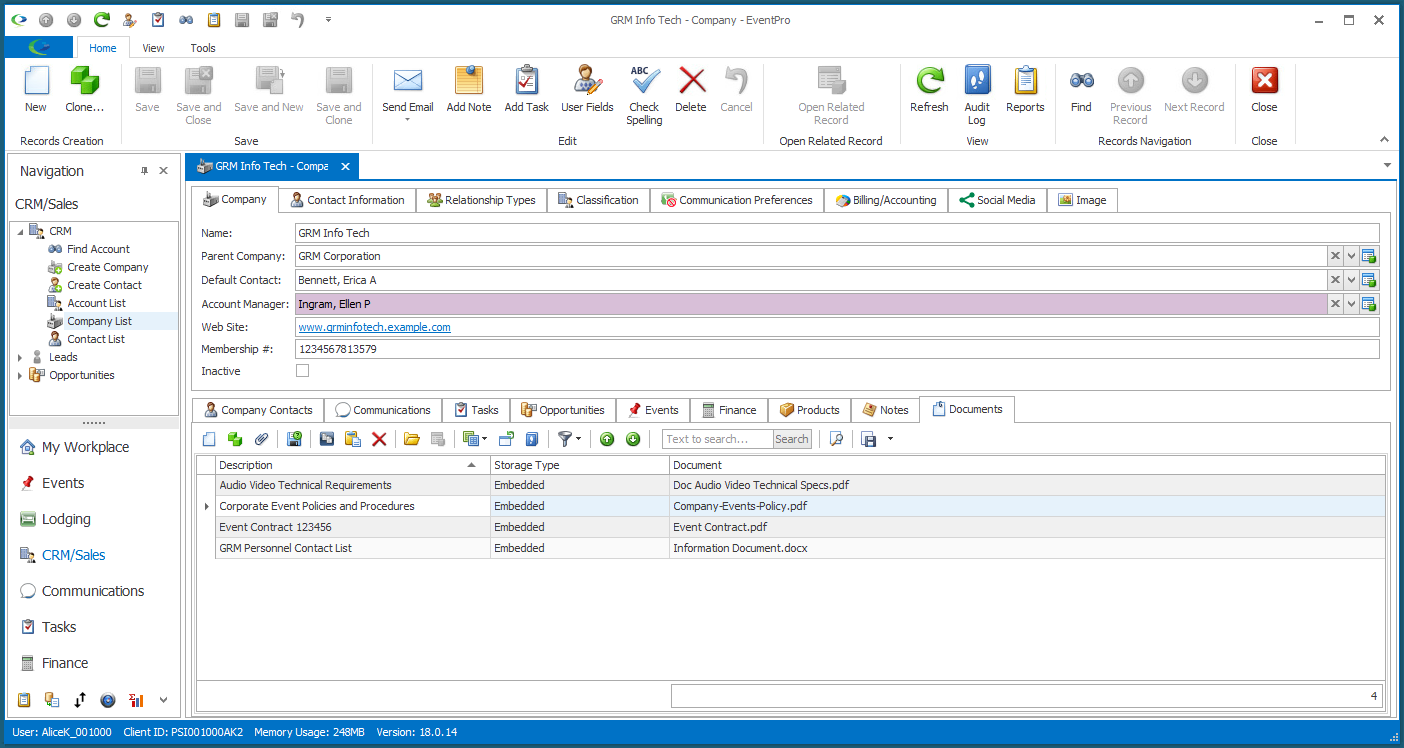The width and height of the screenshot is (1404, 748).
Task: Switch to the Tools ribbon tab
Action: pyautogui.click(x=203, y=48)
